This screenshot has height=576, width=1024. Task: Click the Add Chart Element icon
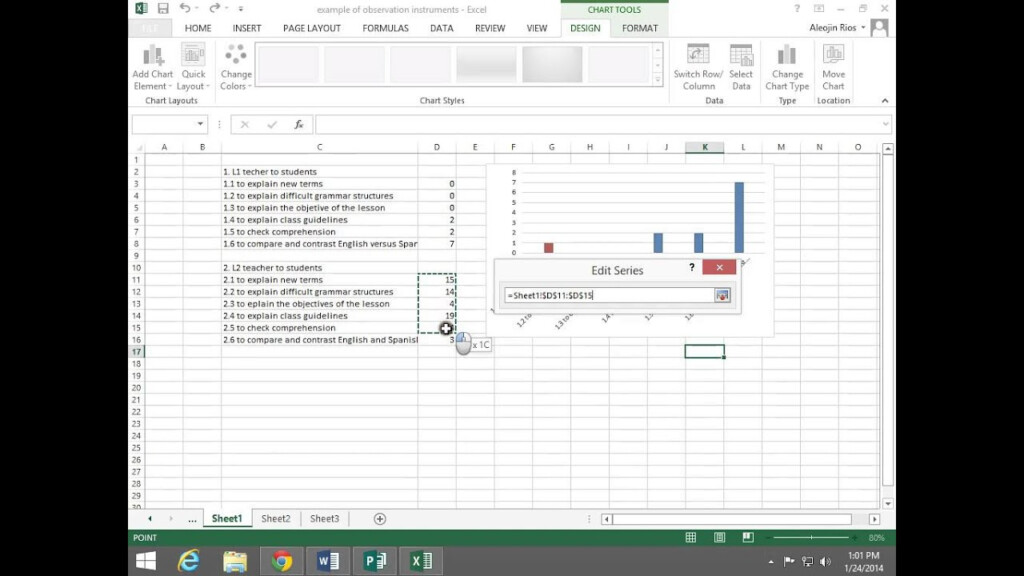click(x=152, y=55)
